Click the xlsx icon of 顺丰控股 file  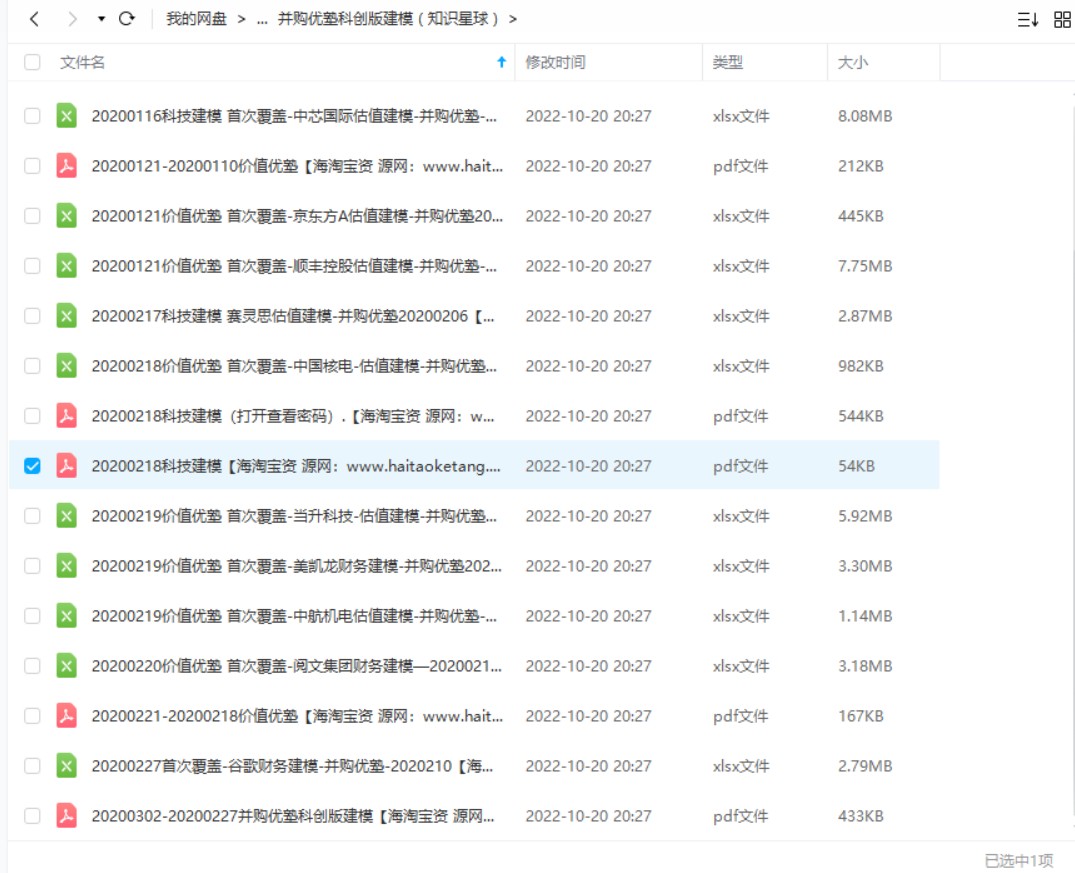[67, 266]
